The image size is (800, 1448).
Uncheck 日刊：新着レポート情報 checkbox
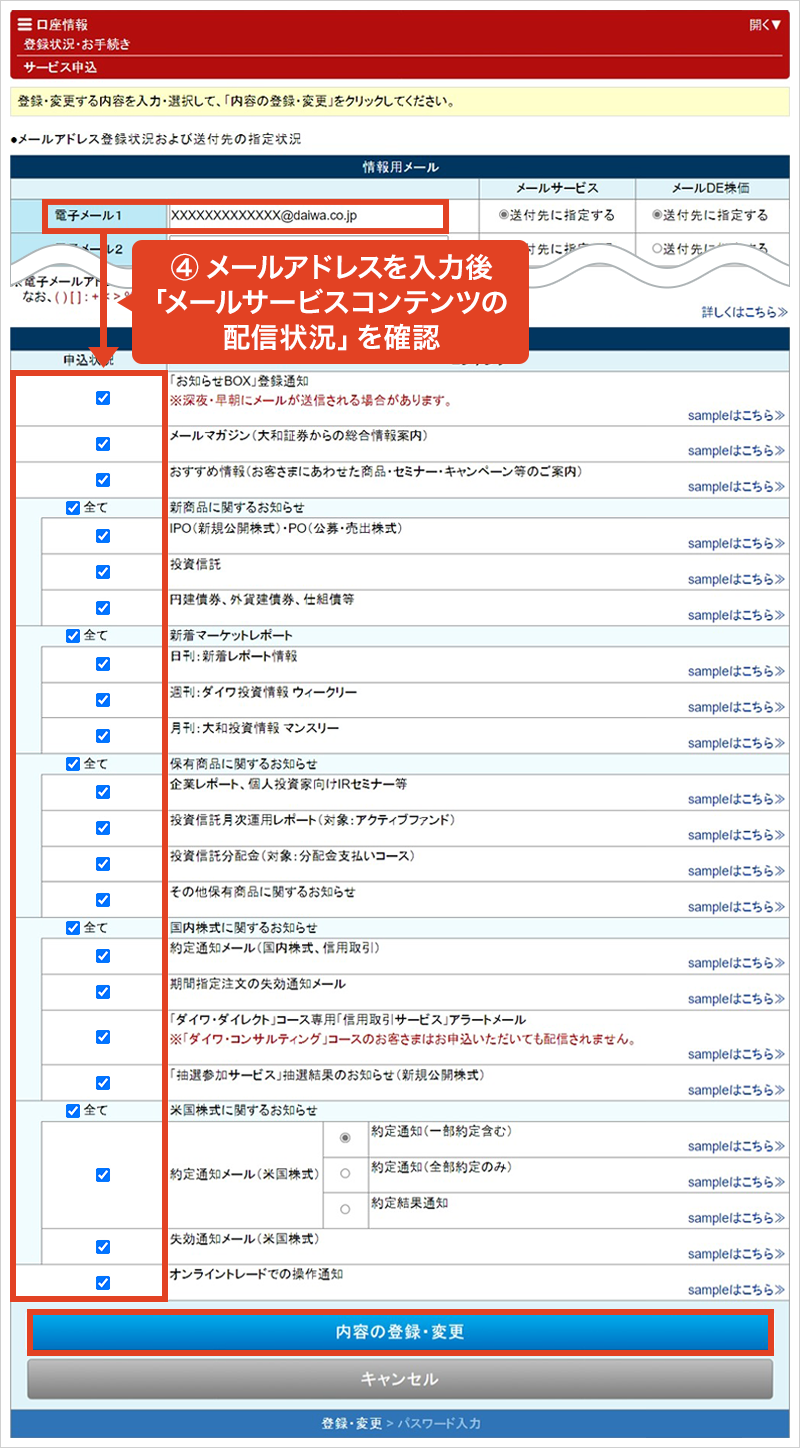[102, 663]
